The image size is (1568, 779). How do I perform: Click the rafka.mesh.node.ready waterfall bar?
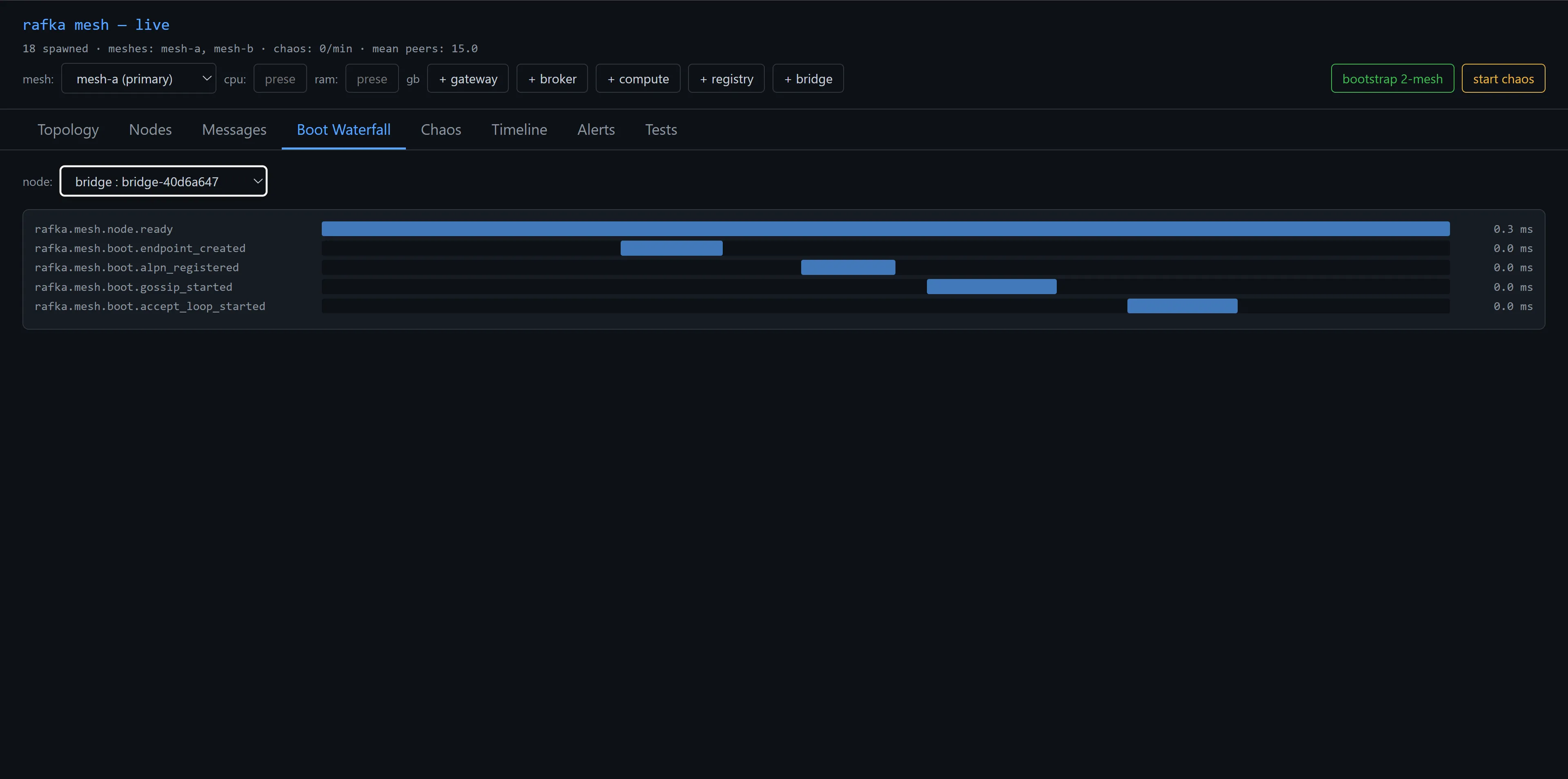[886, 229]
